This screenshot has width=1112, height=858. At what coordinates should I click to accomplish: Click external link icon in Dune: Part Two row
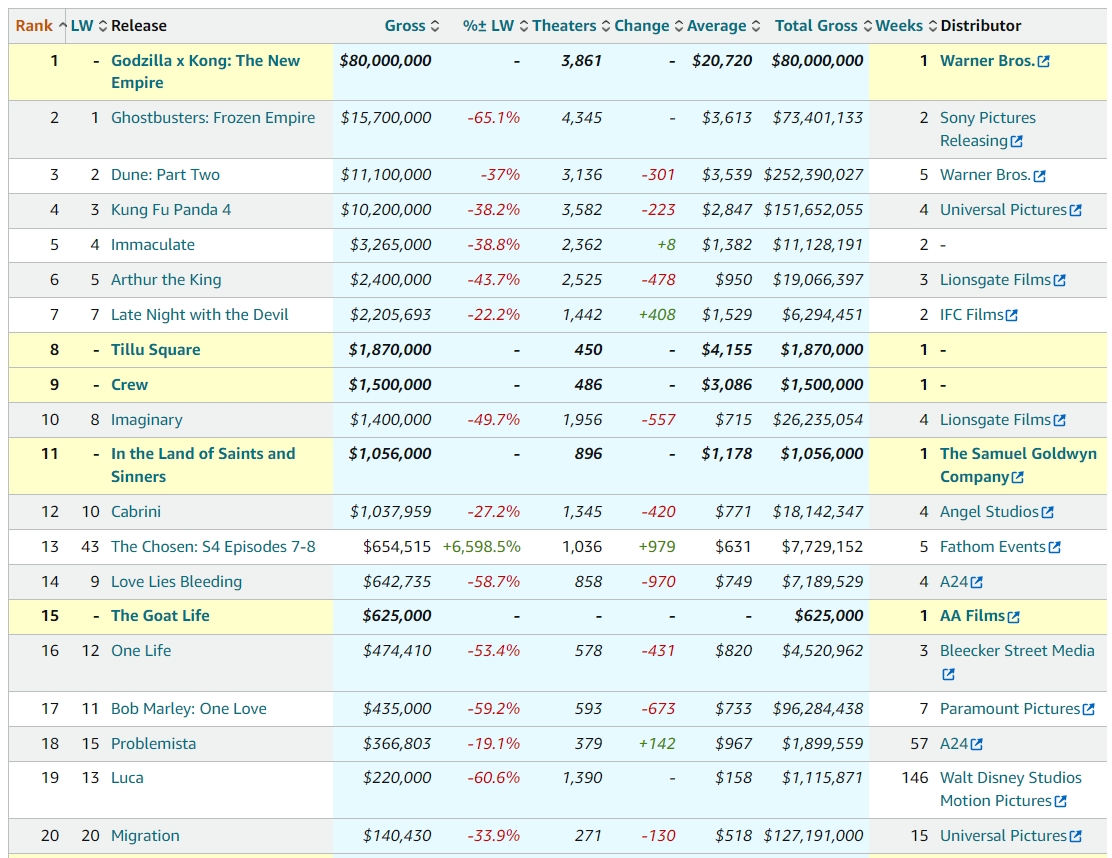coord(1039,176)
